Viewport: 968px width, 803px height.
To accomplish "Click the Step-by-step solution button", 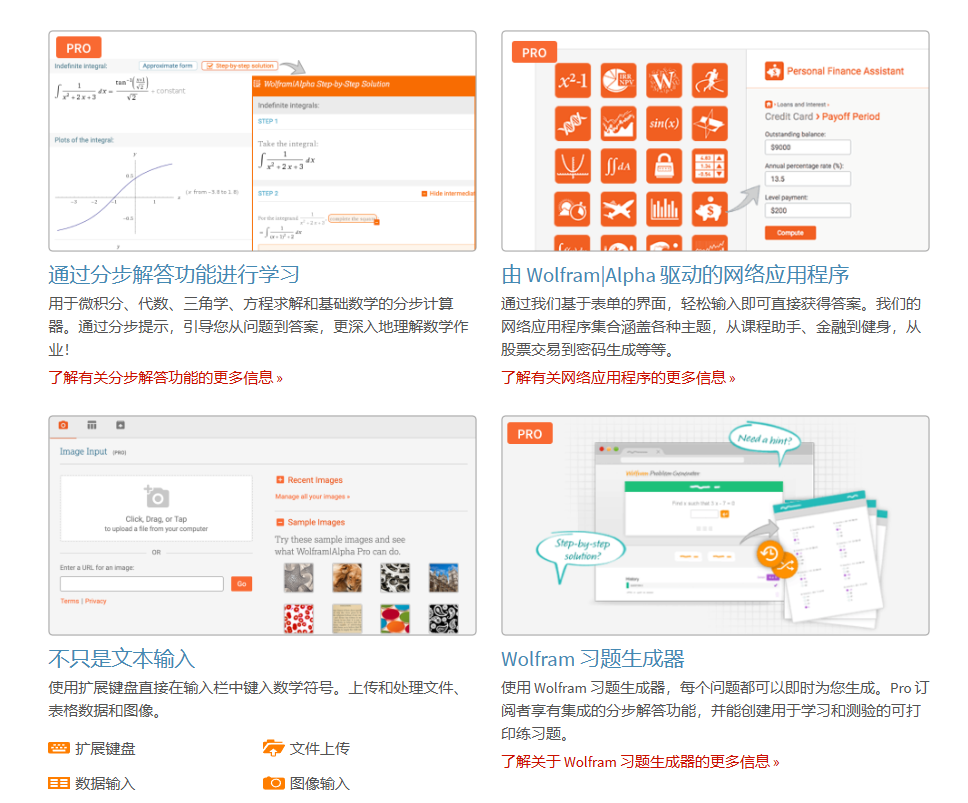I will (240, 65).
